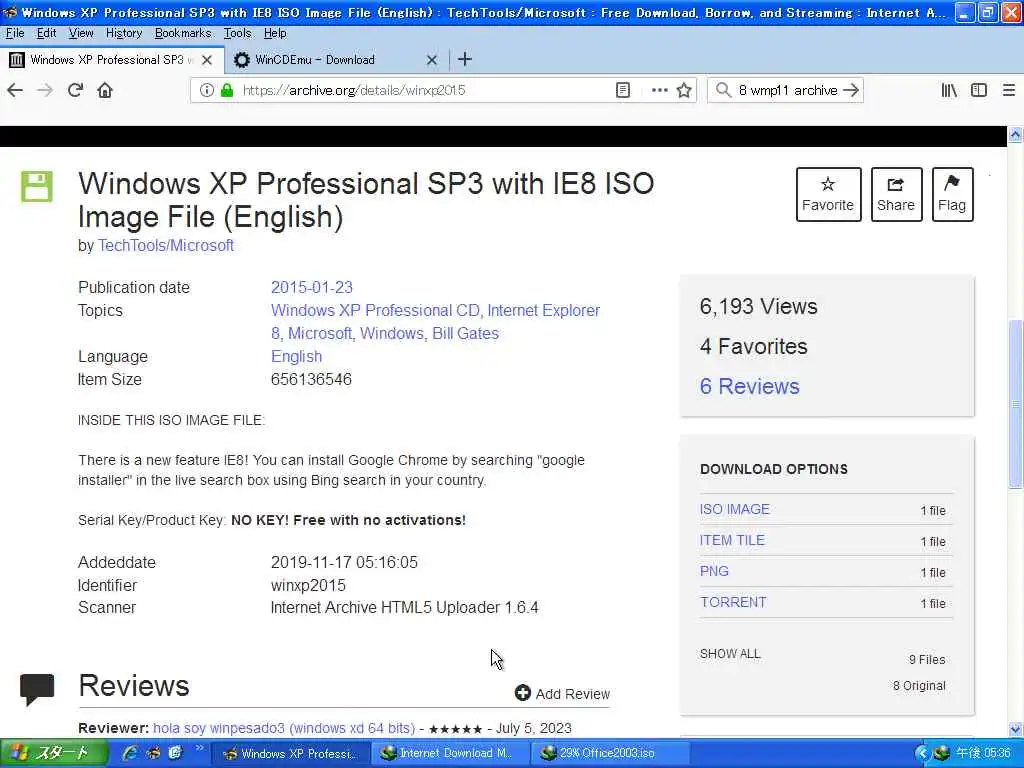Close the WinCDEmu - Download tab
The width and height of the screenshot is (1024, 768).
point(432,60)
